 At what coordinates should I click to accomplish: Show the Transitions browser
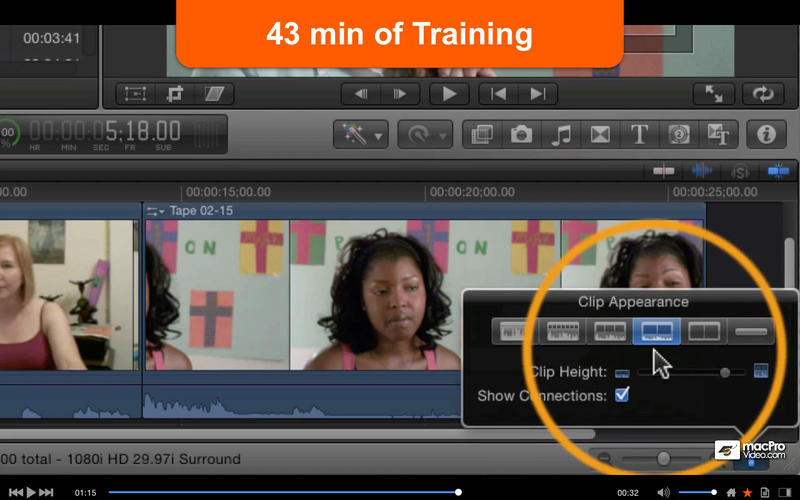pyautogui.click(x=600, y=134)
